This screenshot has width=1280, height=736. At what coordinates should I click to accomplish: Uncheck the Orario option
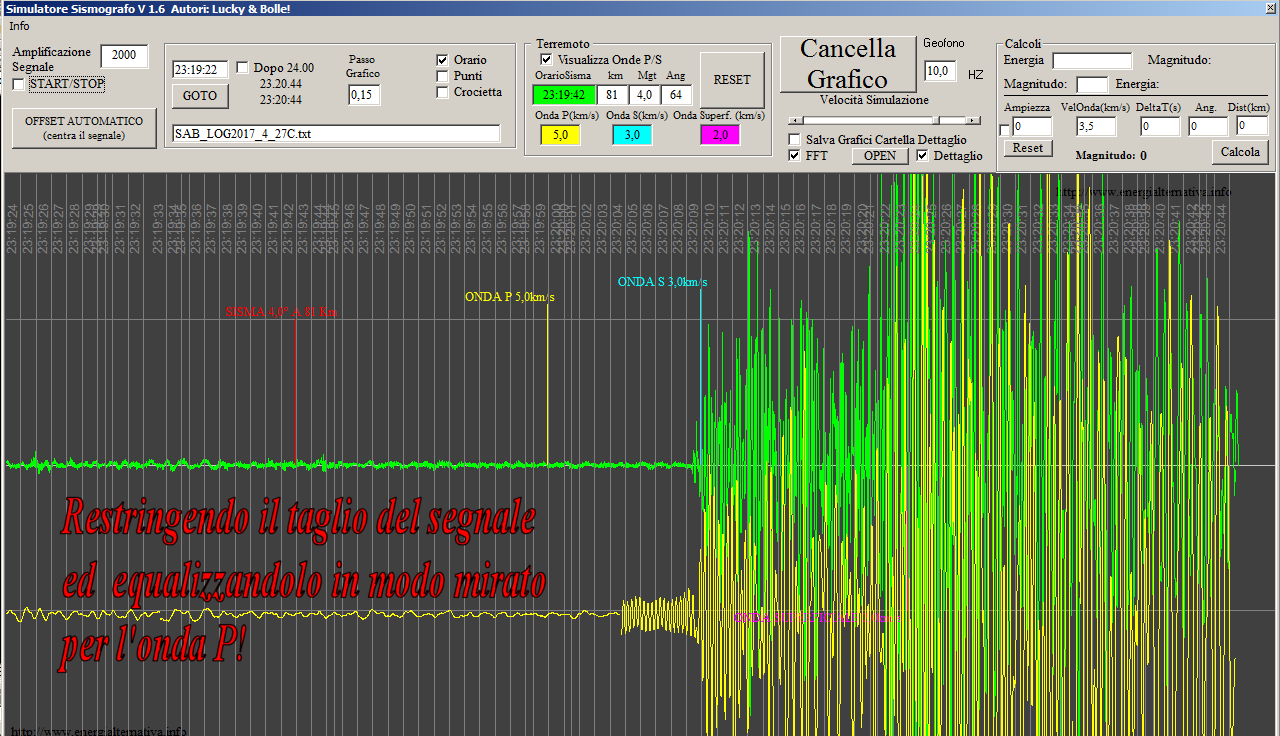click(x=443, y=60)
